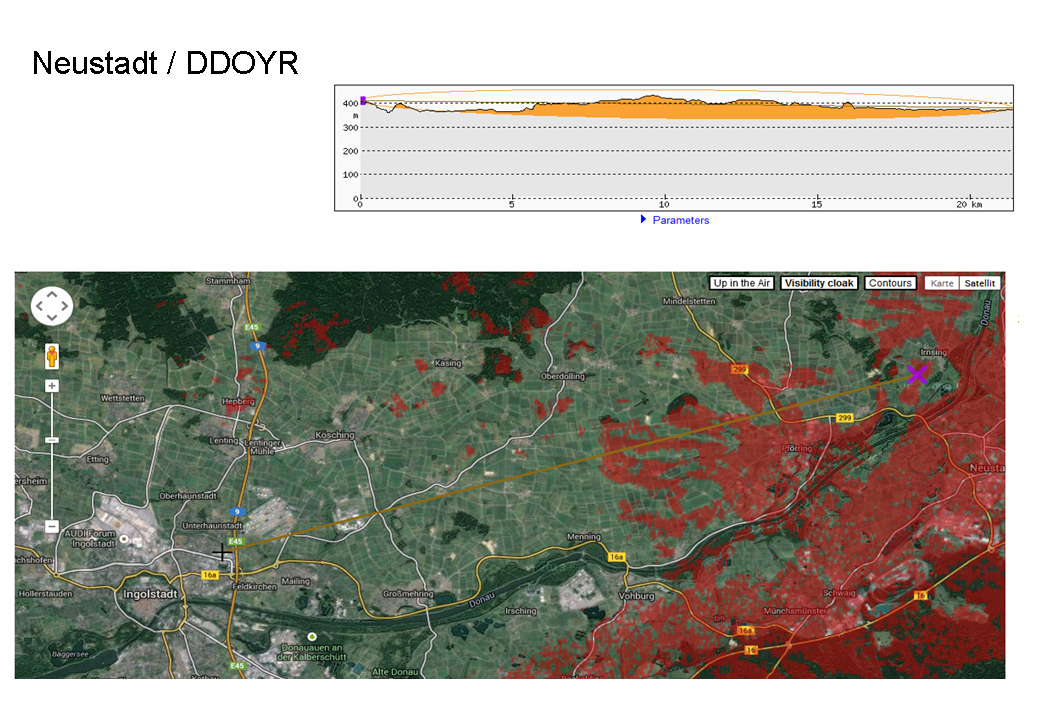Pan the map down with the bottom arrow

[52, 318]
